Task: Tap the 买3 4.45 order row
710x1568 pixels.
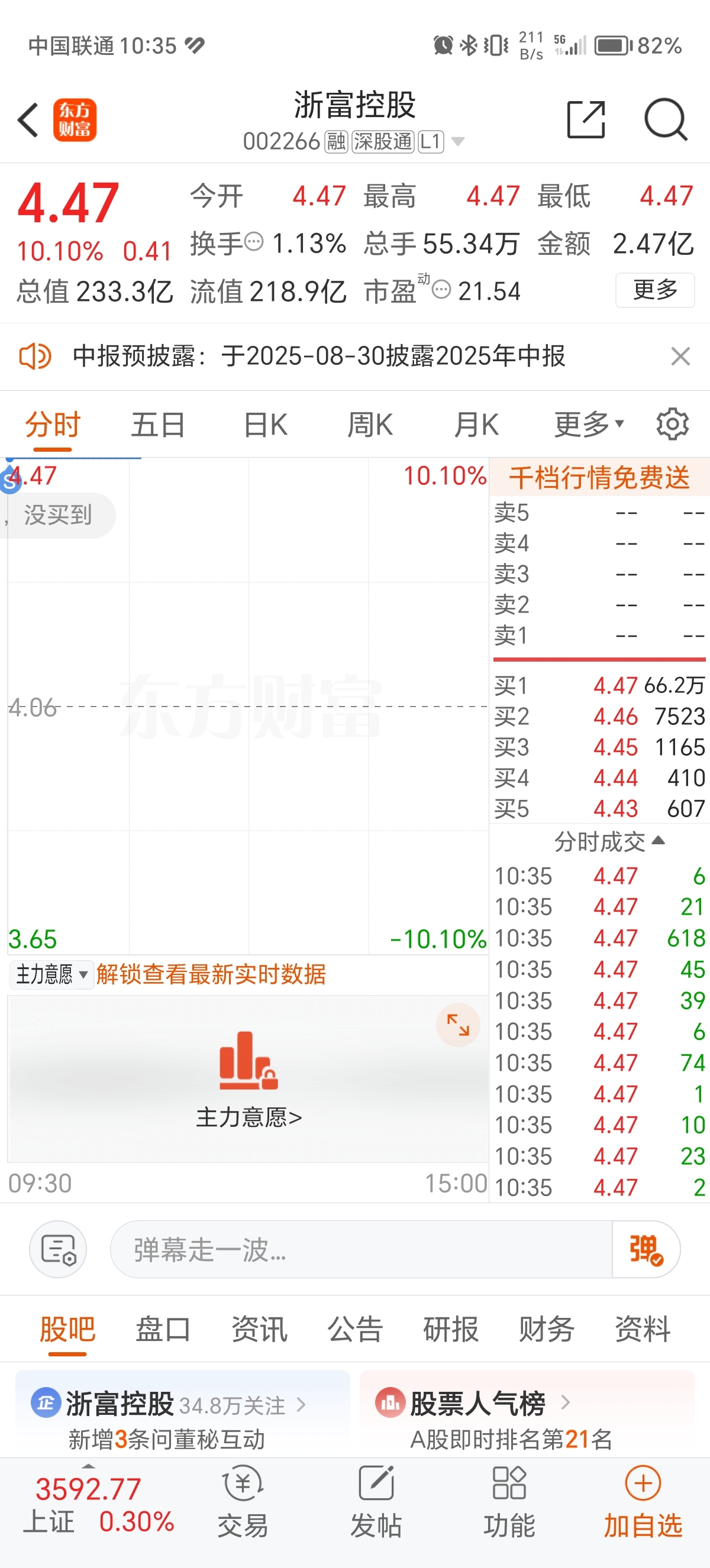Action: [599, 747]
